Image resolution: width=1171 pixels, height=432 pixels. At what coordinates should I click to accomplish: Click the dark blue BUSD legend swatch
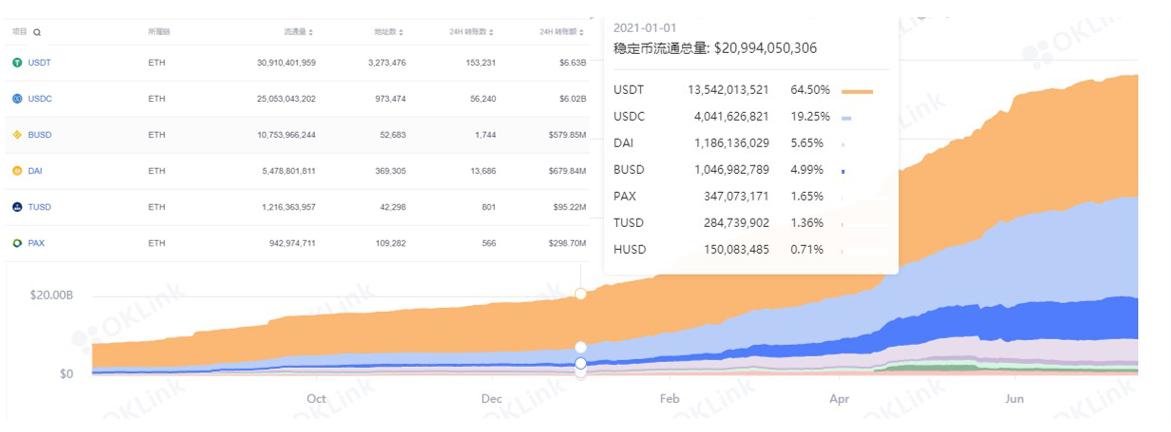(843, 172)
